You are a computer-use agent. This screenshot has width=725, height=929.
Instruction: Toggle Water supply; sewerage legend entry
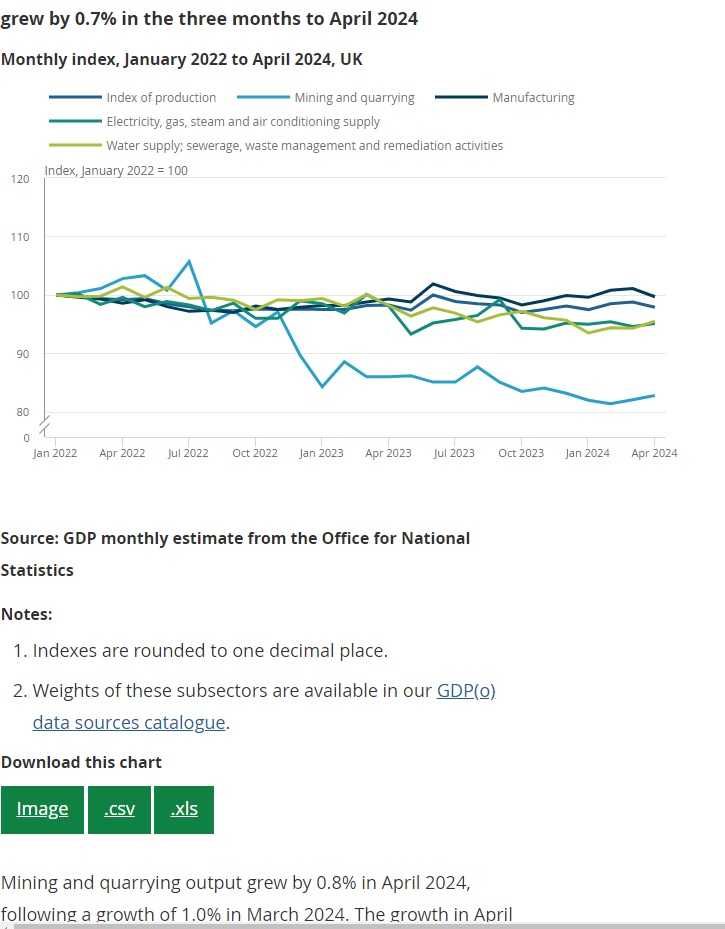pyautogui.click(x=304, y=146)
